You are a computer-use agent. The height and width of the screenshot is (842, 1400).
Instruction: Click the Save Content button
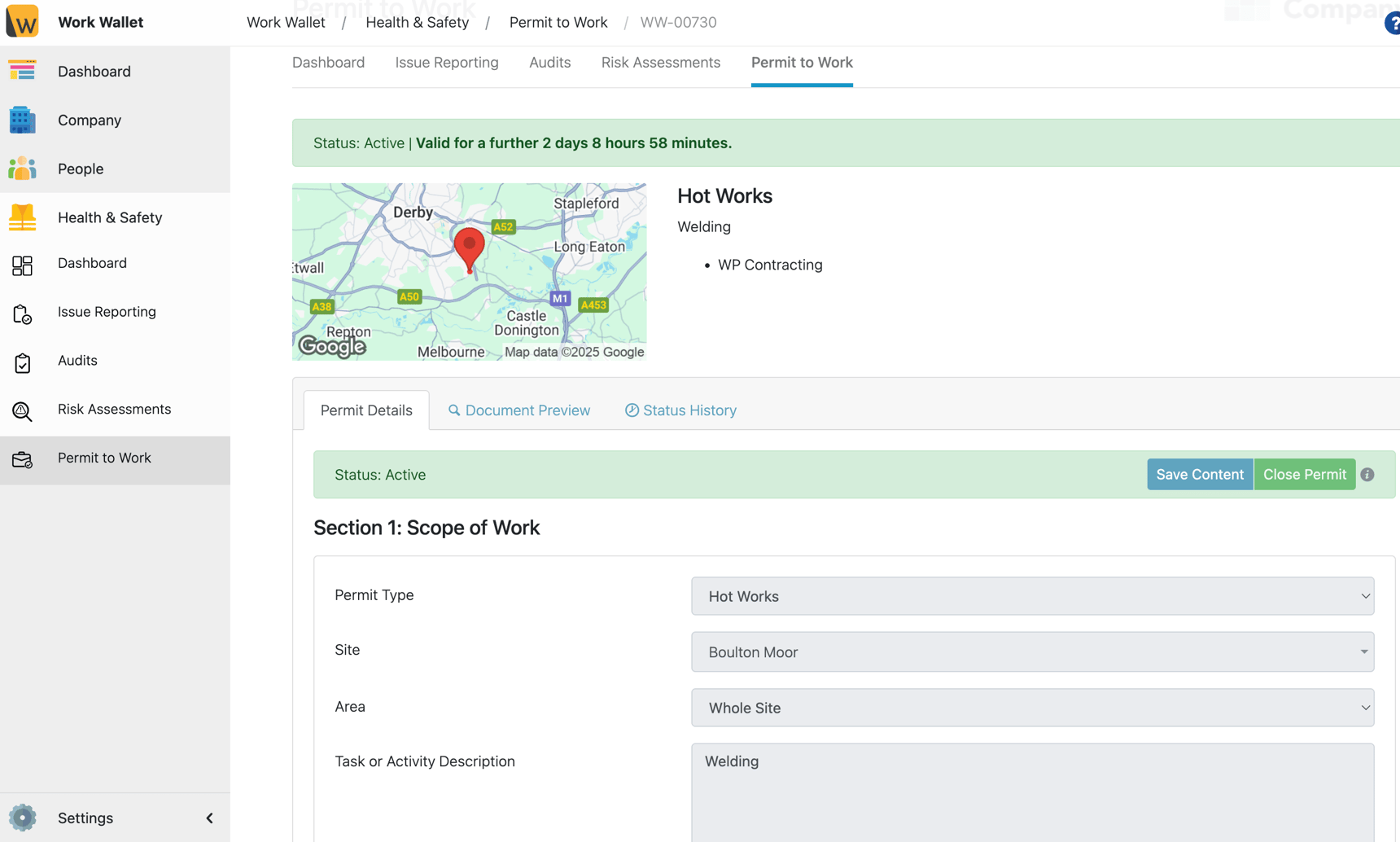(1199, 474)
